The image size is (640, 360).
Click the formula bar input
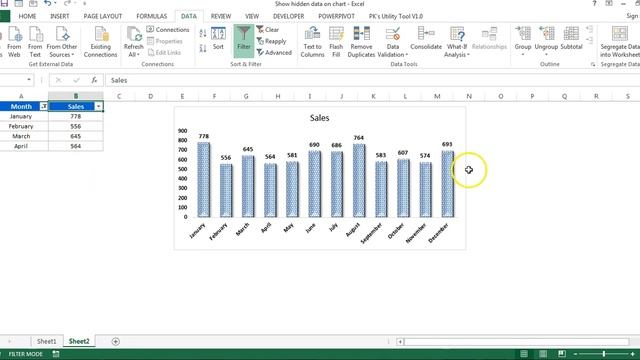pyautogui.click(x=371, y=80)
